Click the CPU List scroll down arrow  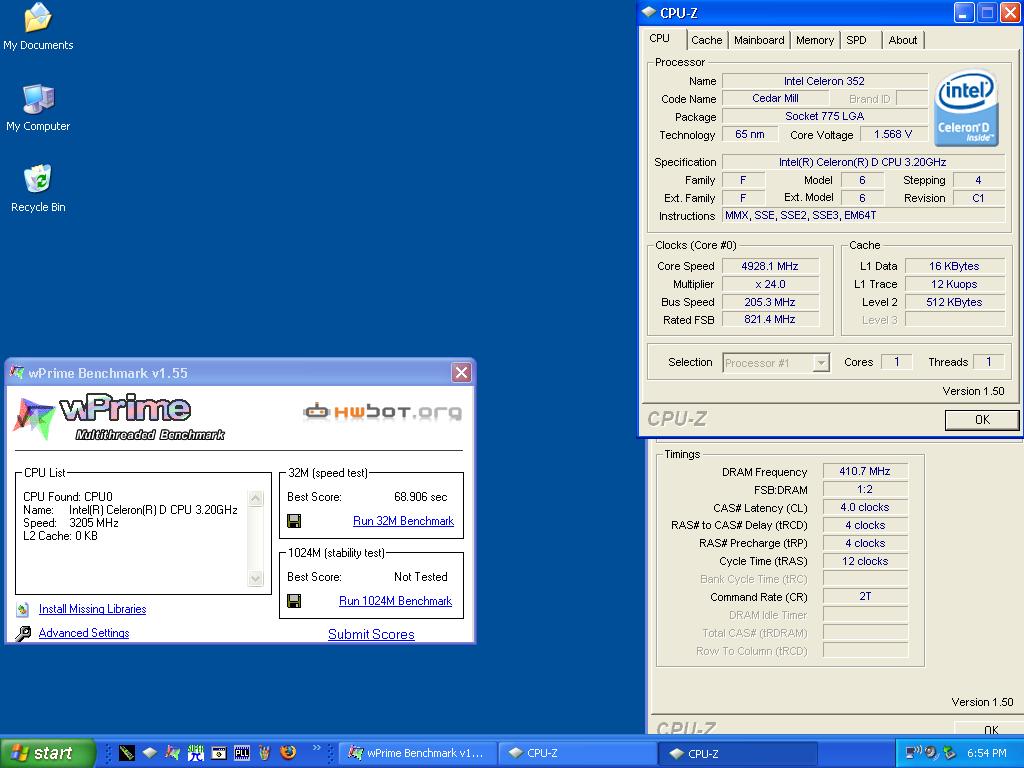tap(256, 578)
